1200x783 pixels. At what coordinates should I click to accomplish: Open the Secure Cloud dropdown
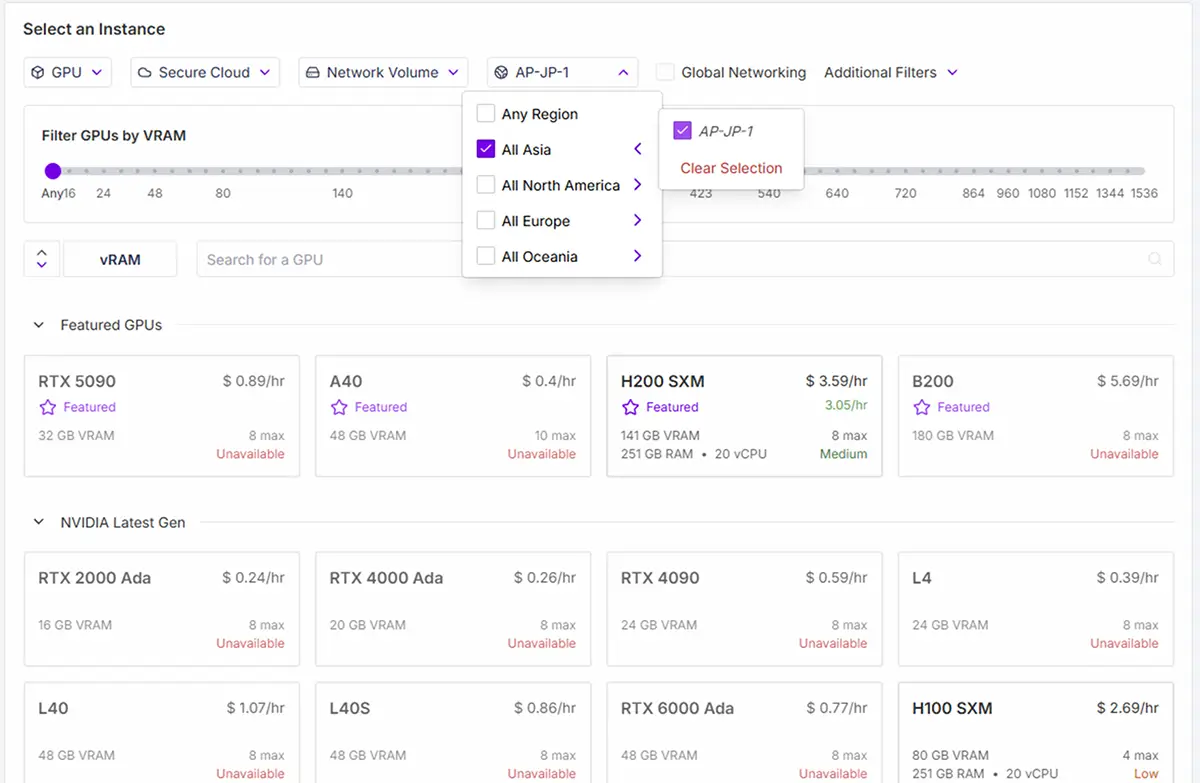(x=204, y=72)
